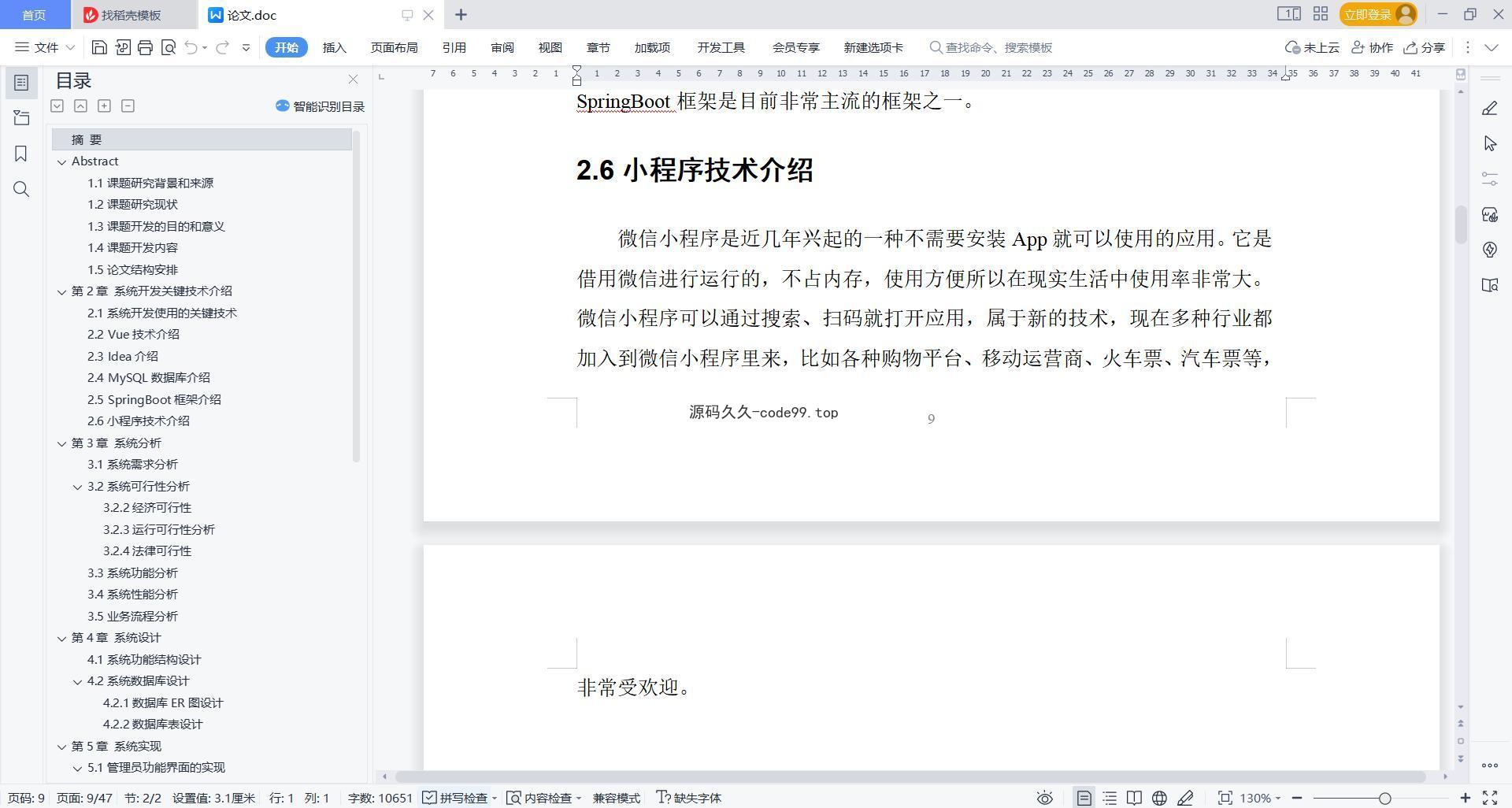This screenshot has width=1512, height=808.
Task: Open the 开发工具 ribbon tab
Action: tap(721, 47)
